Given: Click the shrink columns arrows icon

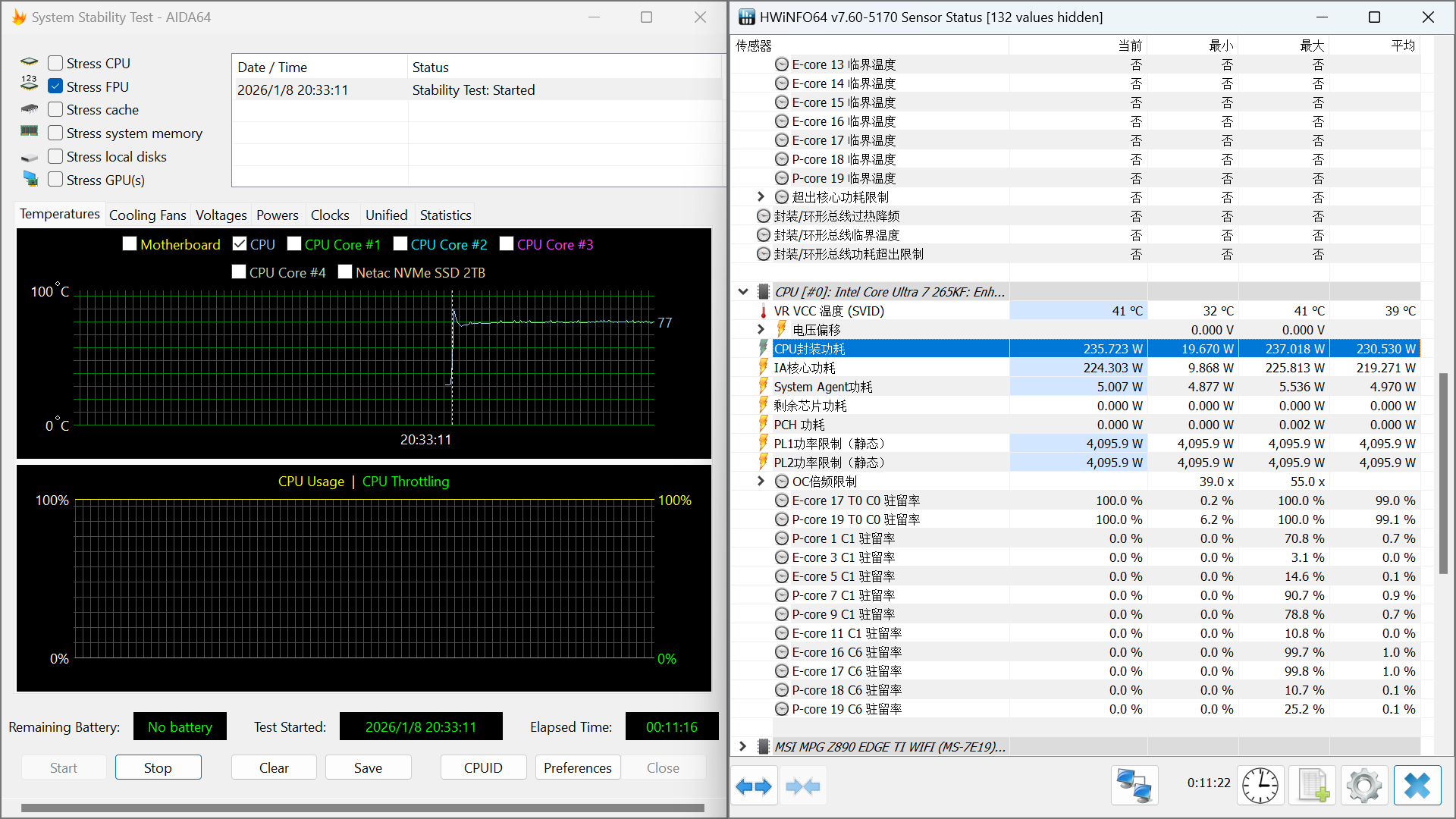Looking at the screenshot, I should (803, 786).
